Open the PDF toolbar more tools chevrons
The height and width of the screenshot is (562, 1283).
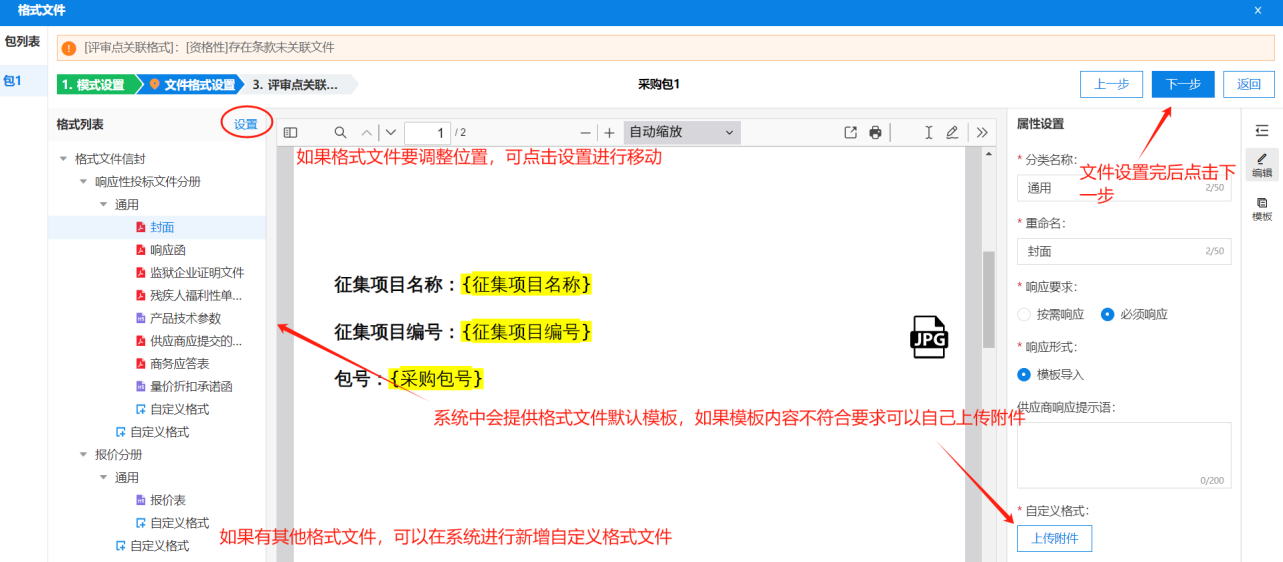982,132
